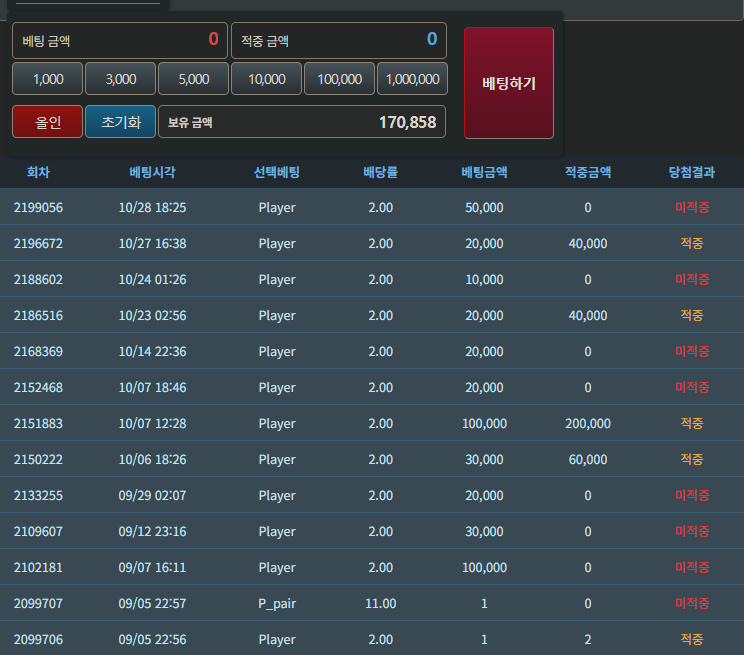This screenshot has height=655, width=744.
Task: Click bet time 10/24 01:26
Action: (152, 280)
